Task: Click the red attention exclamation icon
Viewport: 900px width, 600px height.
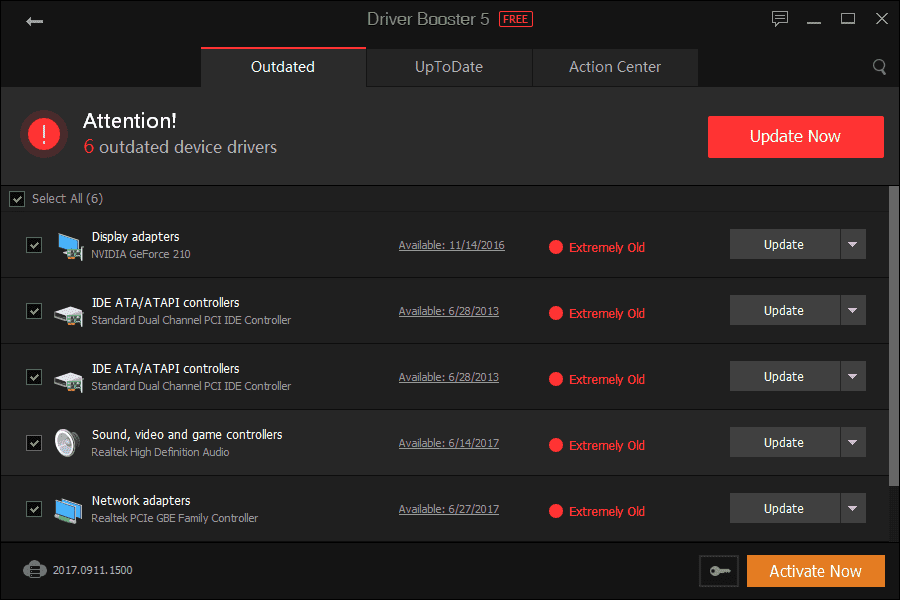Action: tap(43, 133)
